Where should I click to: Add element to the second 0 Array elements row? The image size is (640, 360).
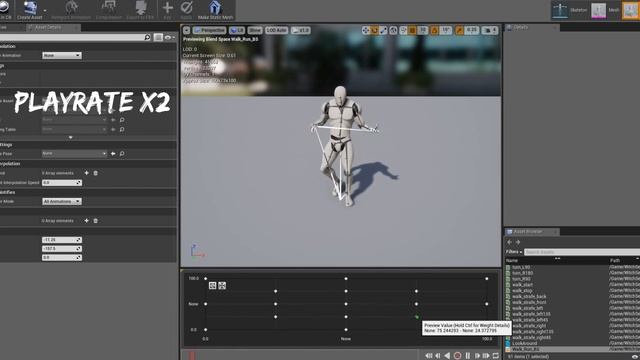[x=87, y=220]
